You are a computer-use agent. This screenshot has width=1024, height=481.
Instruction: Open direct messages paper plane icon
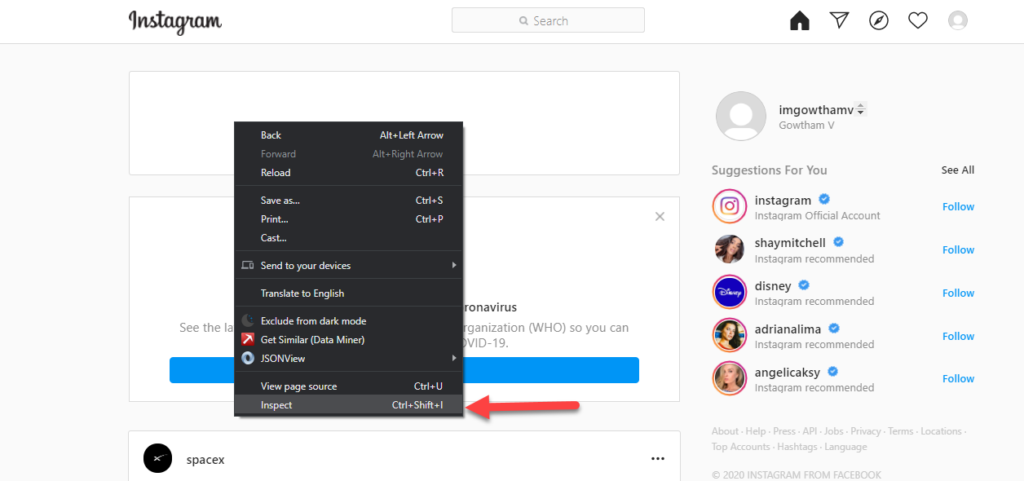[x=839, y=21]
